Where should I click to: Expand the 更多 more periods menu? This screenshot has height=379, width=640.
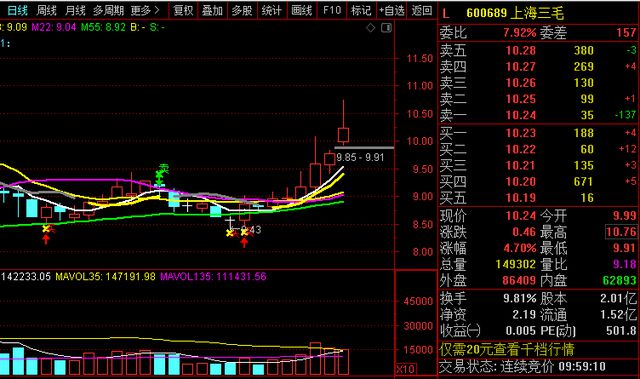tap(145, 10)
